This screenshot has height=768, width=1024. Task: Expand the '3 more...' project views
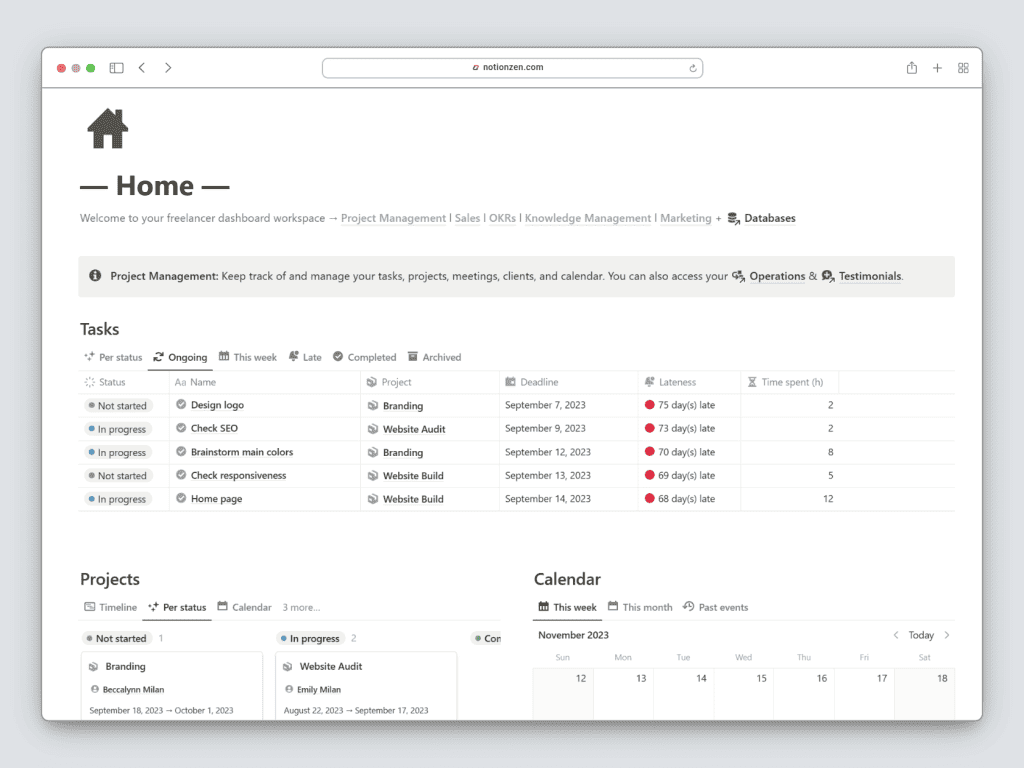pyautogui.click(x=301, y=607)
